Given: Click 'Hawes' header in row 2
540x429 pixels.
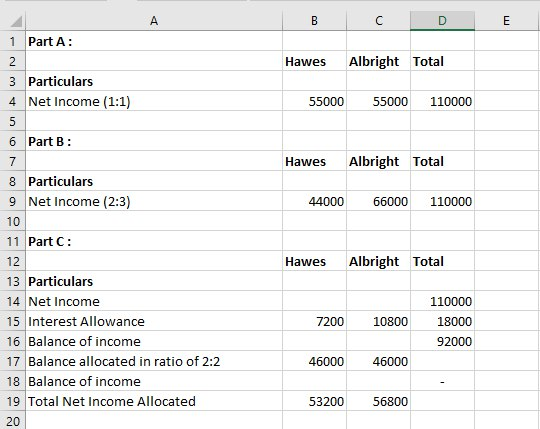Looking at the screenshot, I should click(314, 61).
